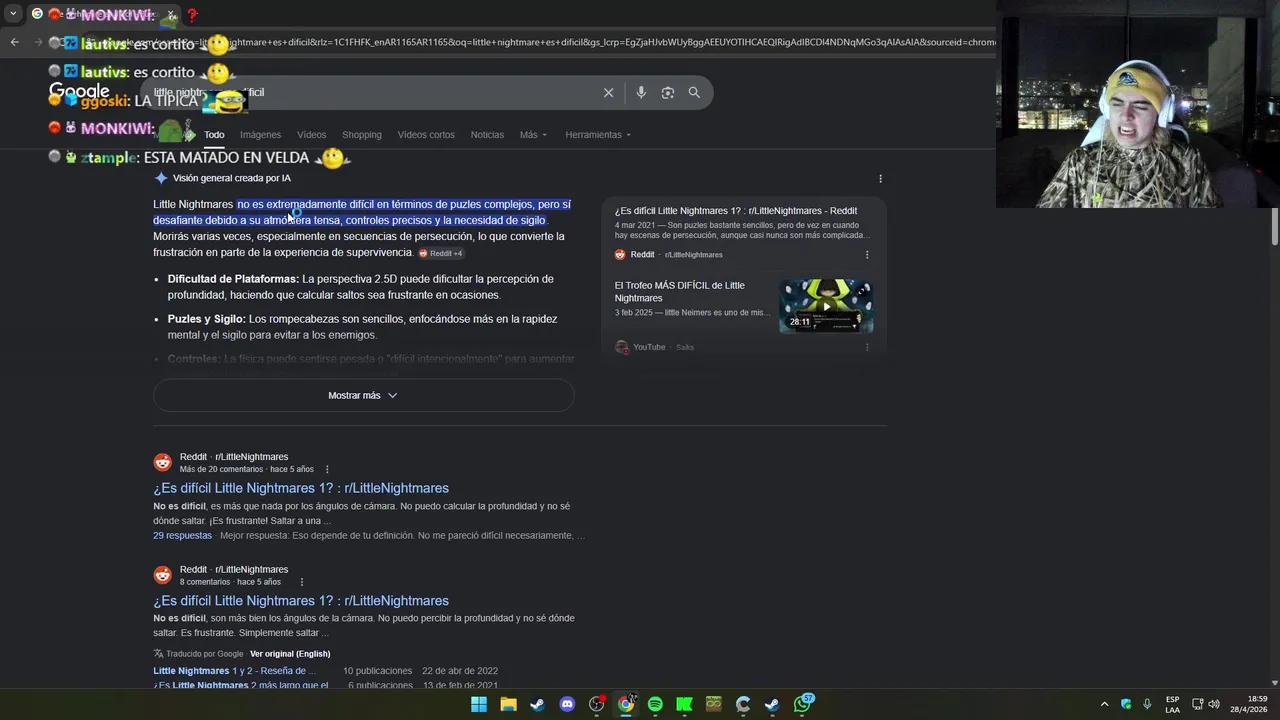Open Discord from the taskbar
Screen dimensions: 1280x720
click(567, 704)
